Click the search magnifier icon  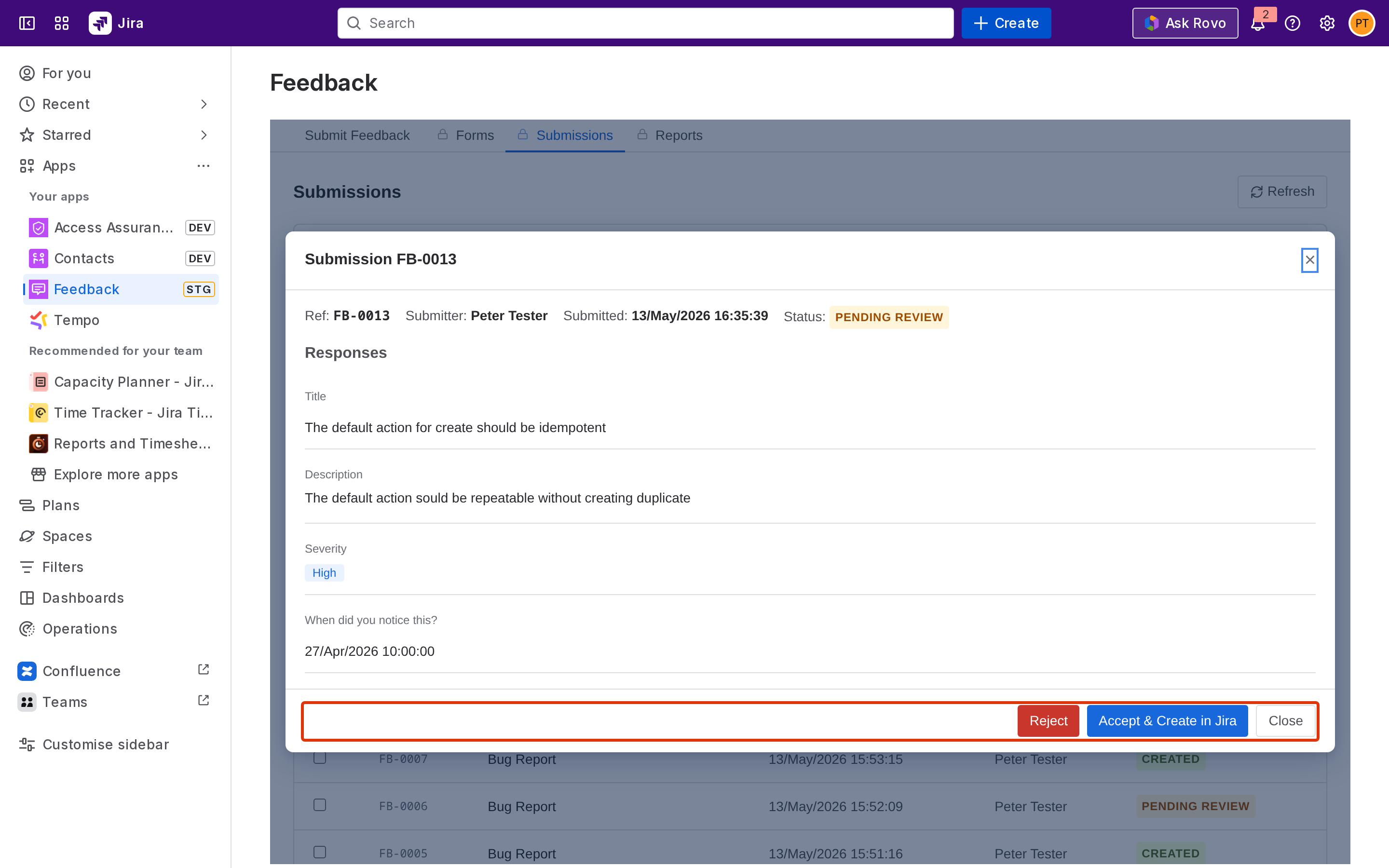click(354, 23)
